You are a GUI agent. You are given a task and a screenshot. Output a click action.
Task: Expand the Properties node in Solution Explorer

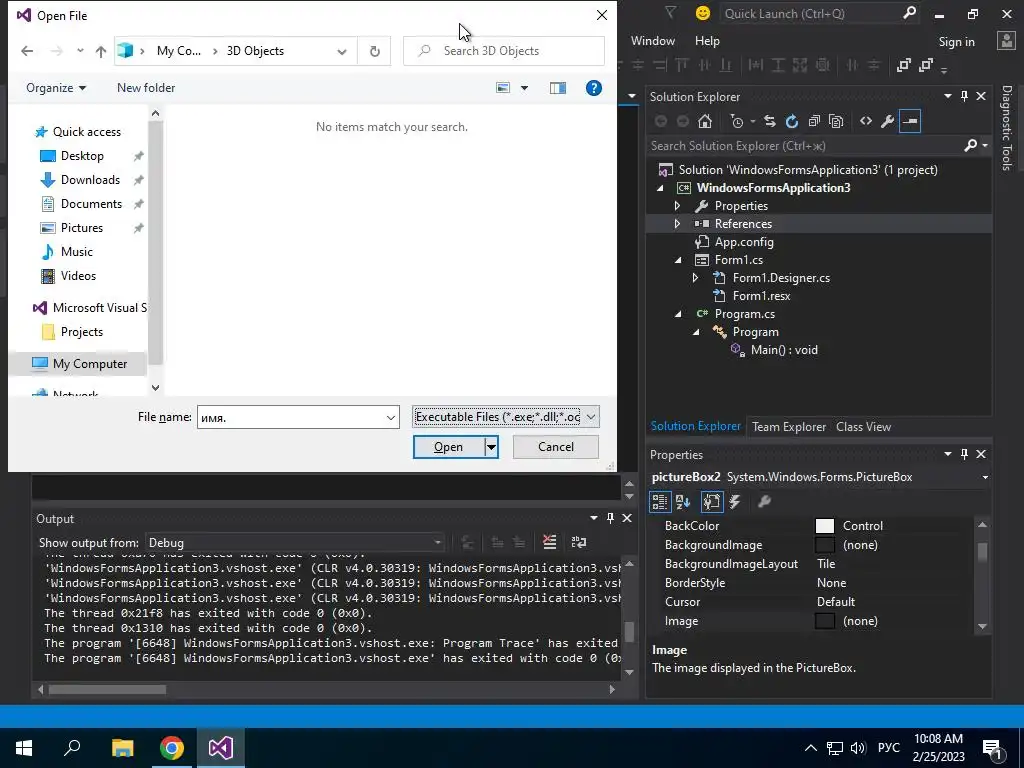pyautogui.click(x=677, y=206)
